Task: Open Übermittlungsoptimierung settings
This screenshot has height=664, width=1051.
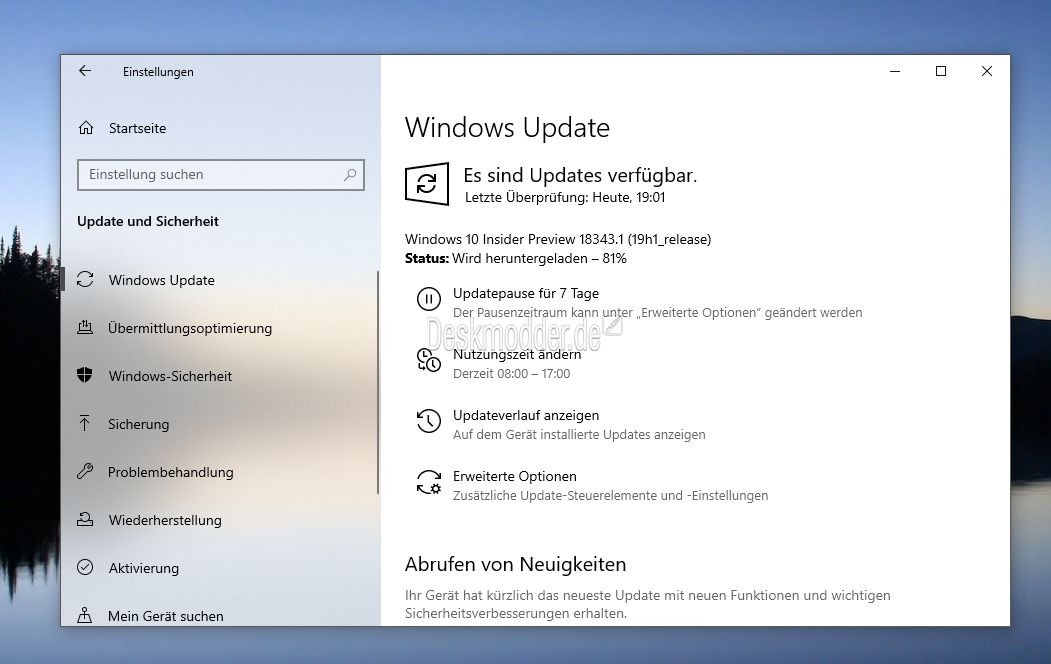Action: click(190, 328)
